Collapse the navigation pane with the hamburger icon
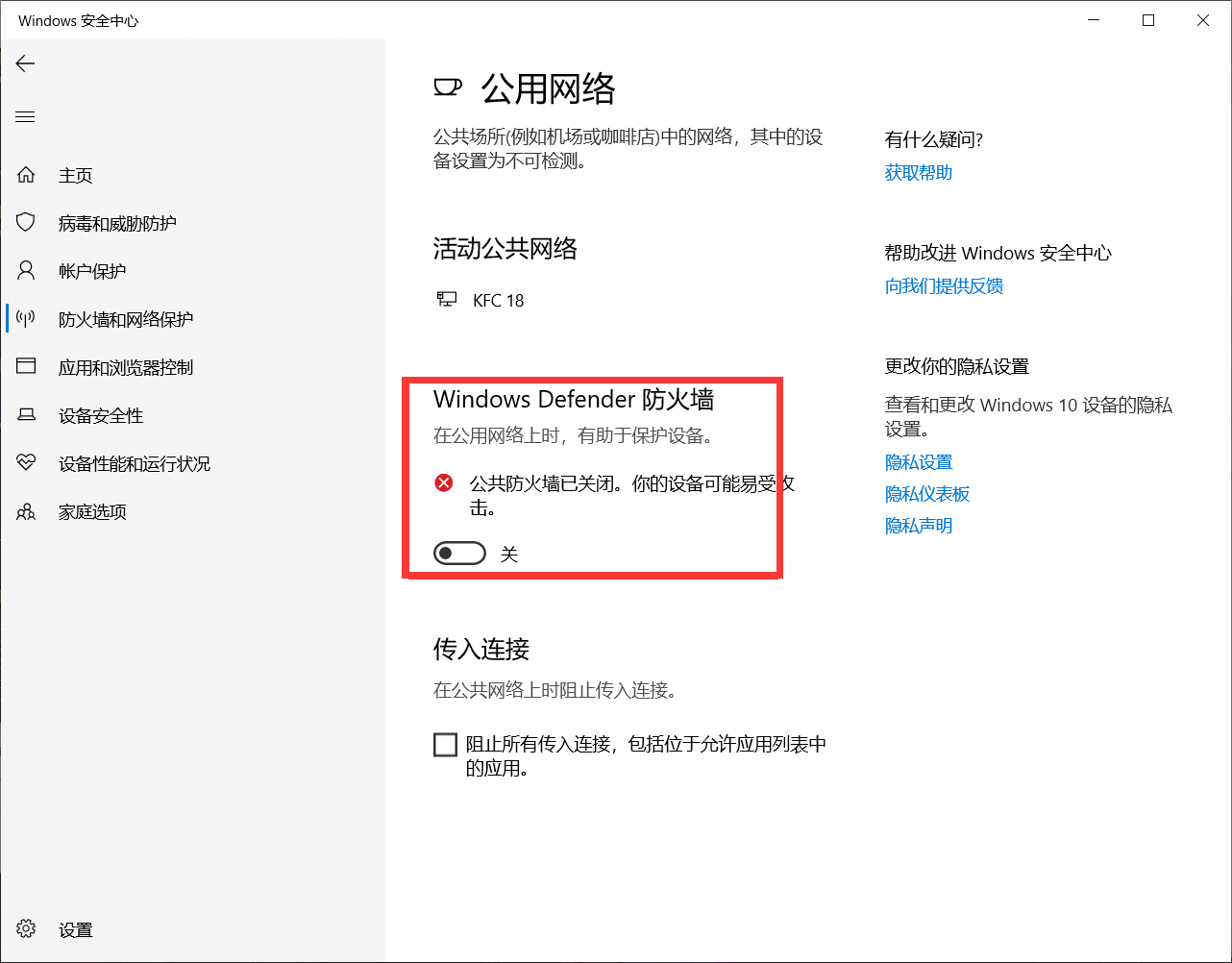 click(x=25, y=116)
